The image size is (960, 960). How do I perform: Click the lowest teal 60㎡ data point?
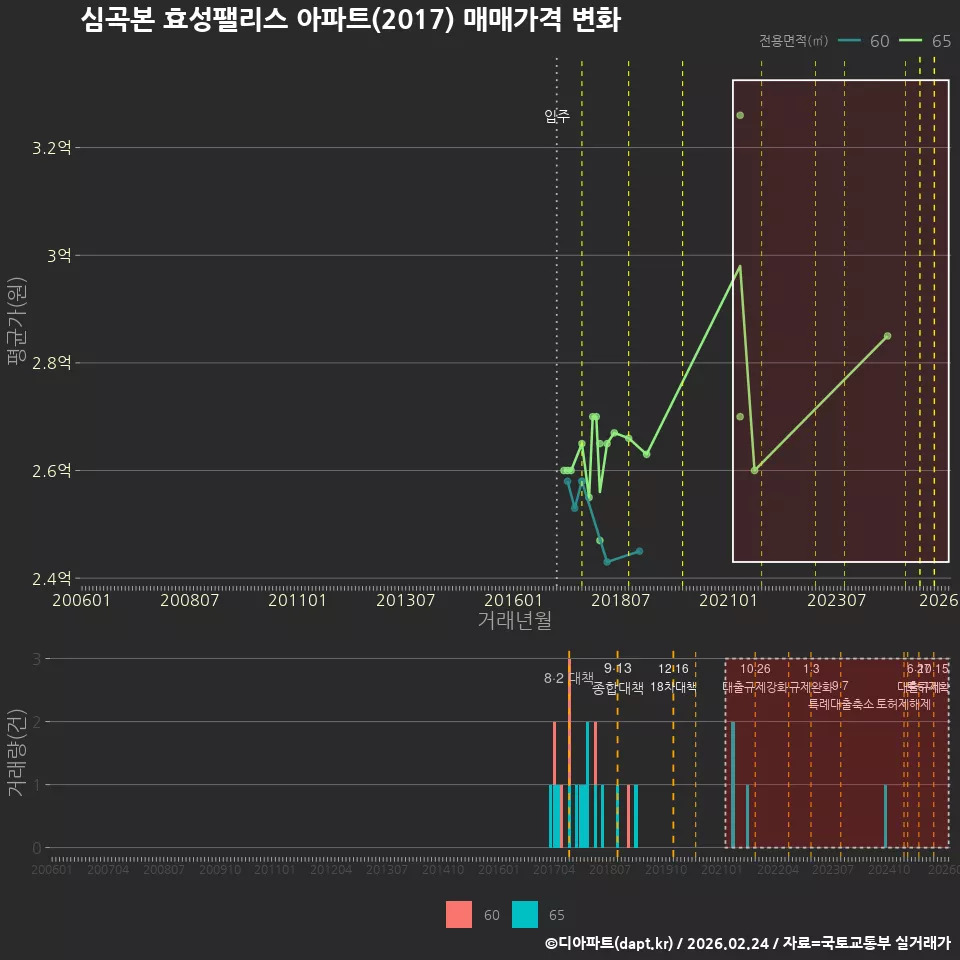click(607, 561)
